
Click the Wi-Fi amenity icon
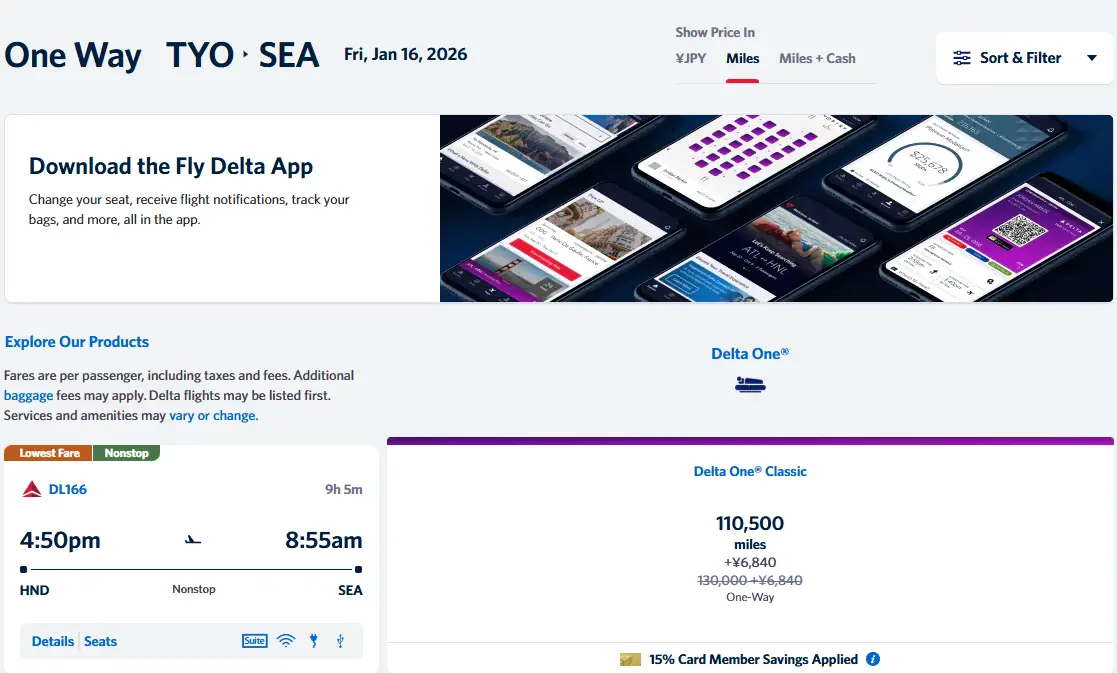286,641
